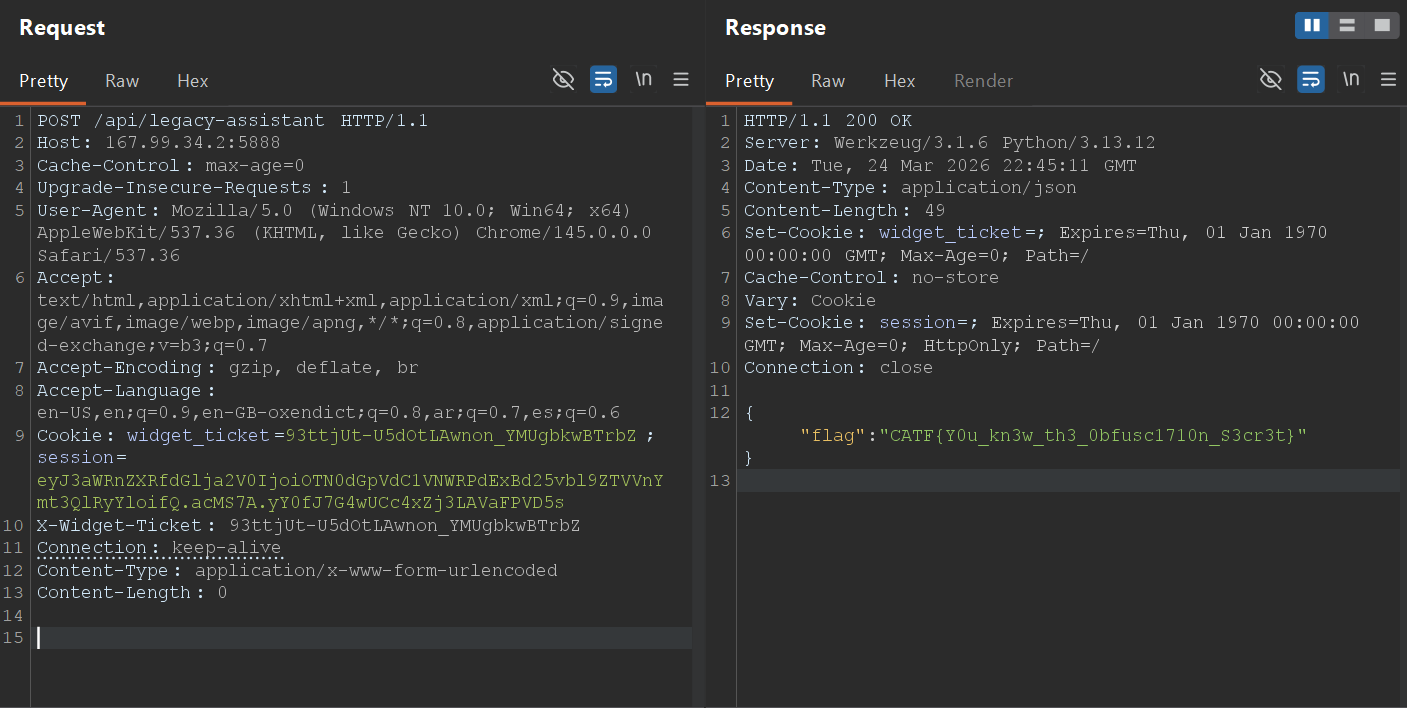Open Response panel hamburger options menu
This screenshot has width=1407, height=708.
point(1388,80)
